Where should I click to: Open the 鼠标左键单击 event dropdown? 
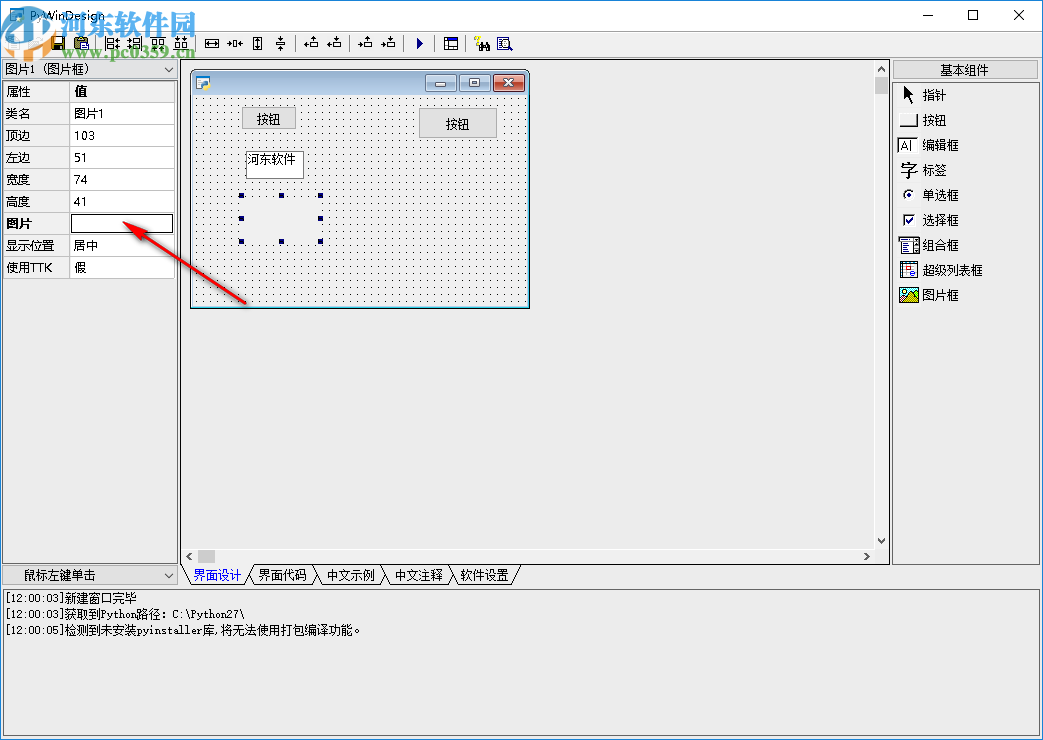click(168, 575)
